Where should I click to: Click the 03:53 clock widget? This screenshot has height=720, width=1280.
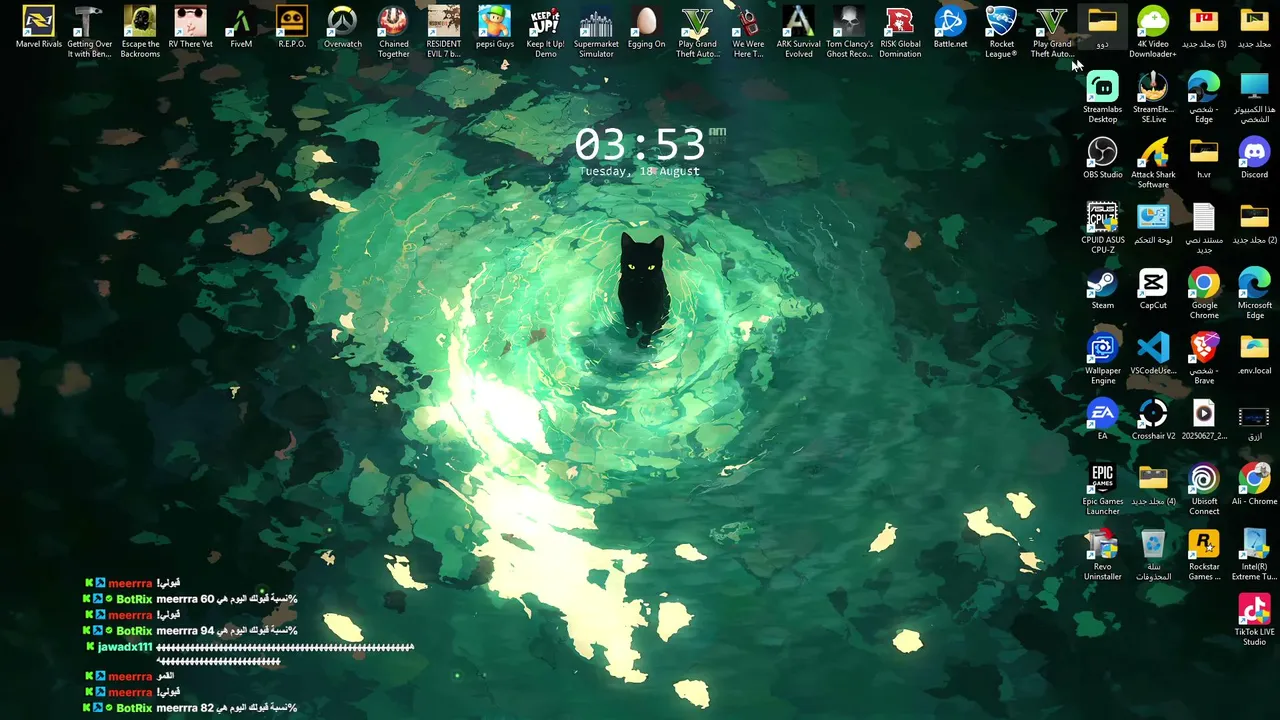(x=640, y=145)
